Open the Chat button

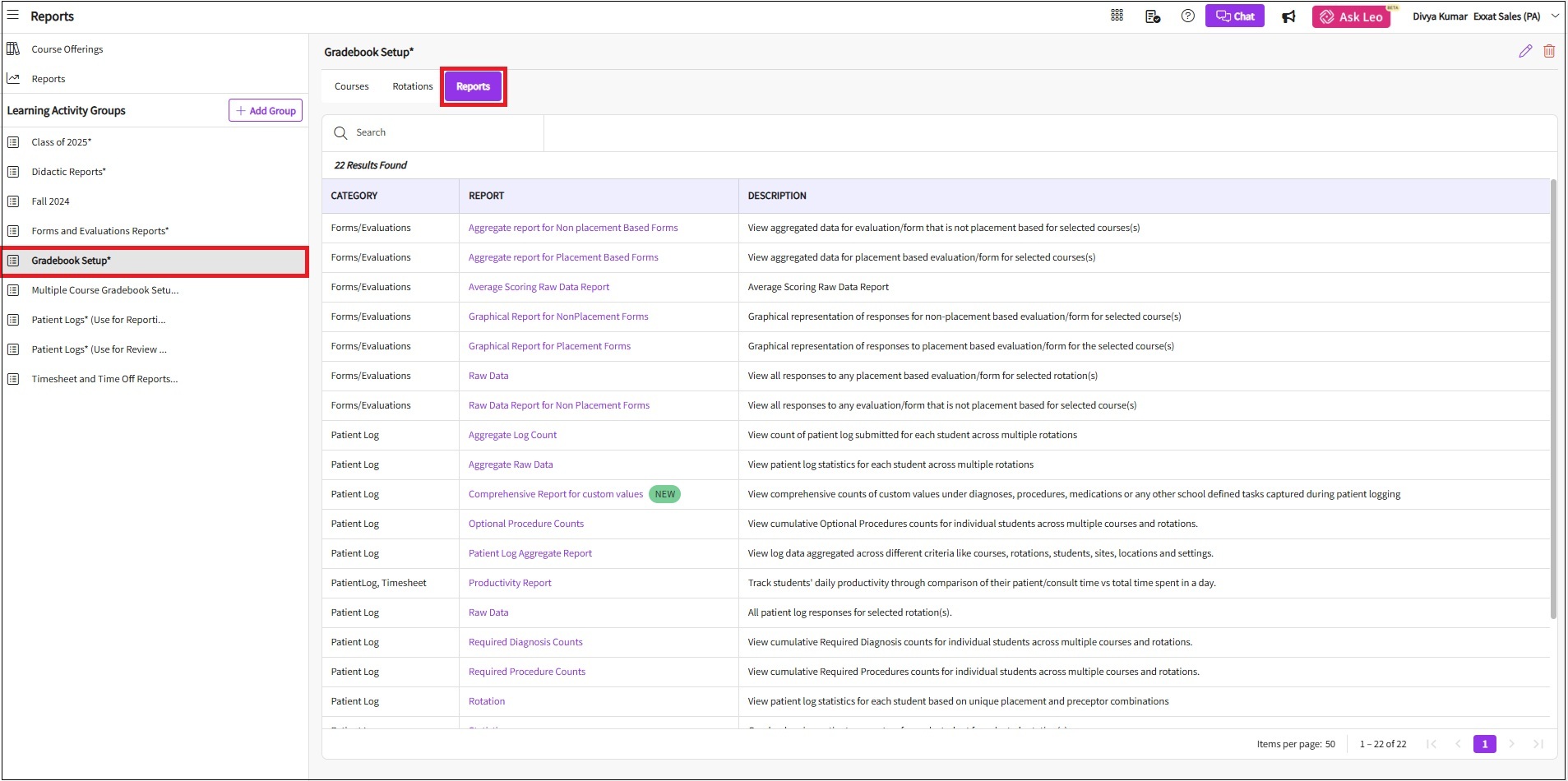tap(1234, 16)
